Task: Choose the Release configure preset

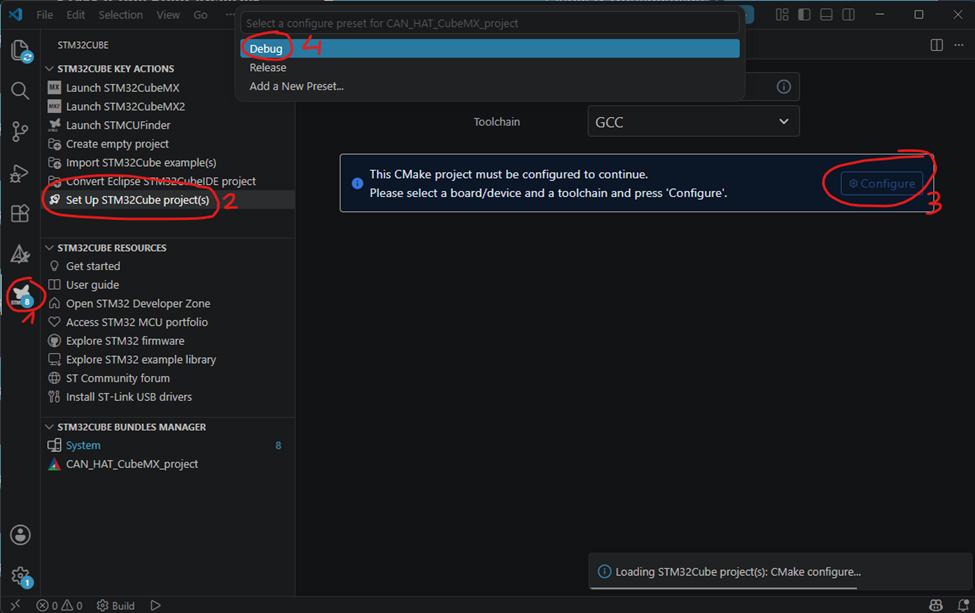Action: point(490,67)
